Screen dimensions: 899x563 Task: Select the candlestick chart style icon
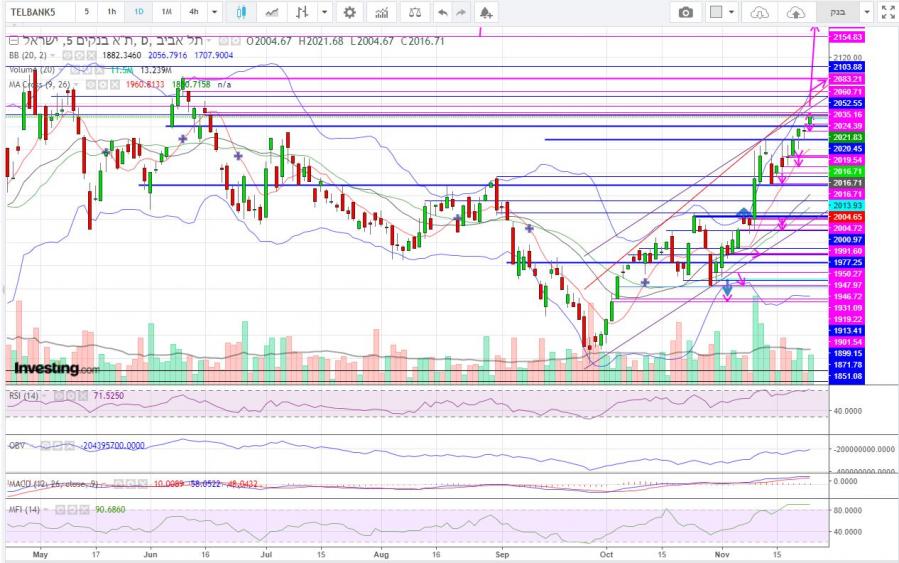241,12
